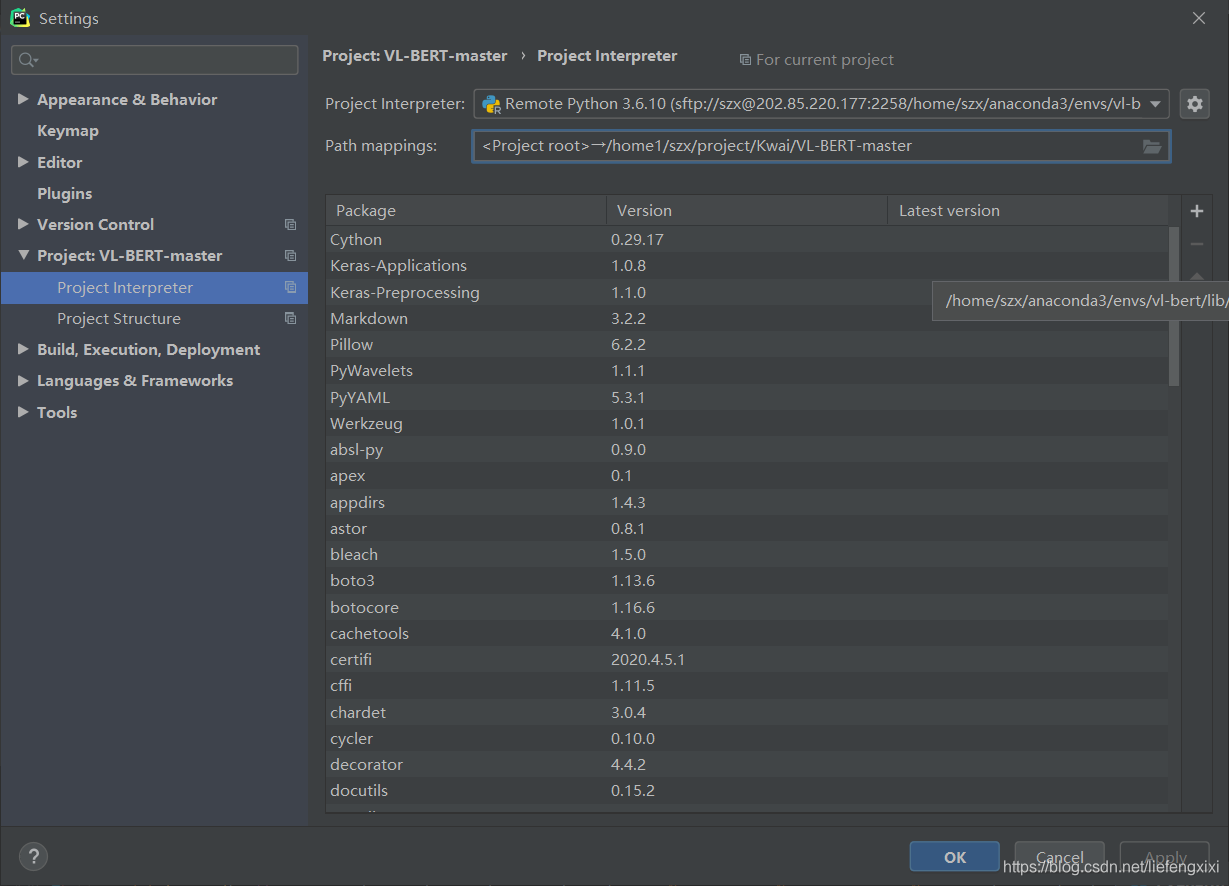
Task: Click the Remote Python interpreter icon
Action: pos(491,104)
